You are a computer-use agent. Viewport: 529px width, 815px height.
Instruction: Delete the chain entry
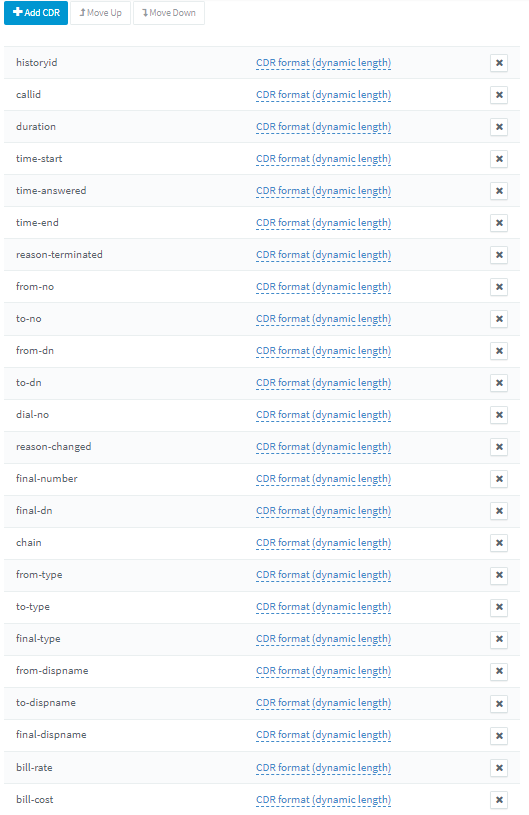tap(499, 543)
